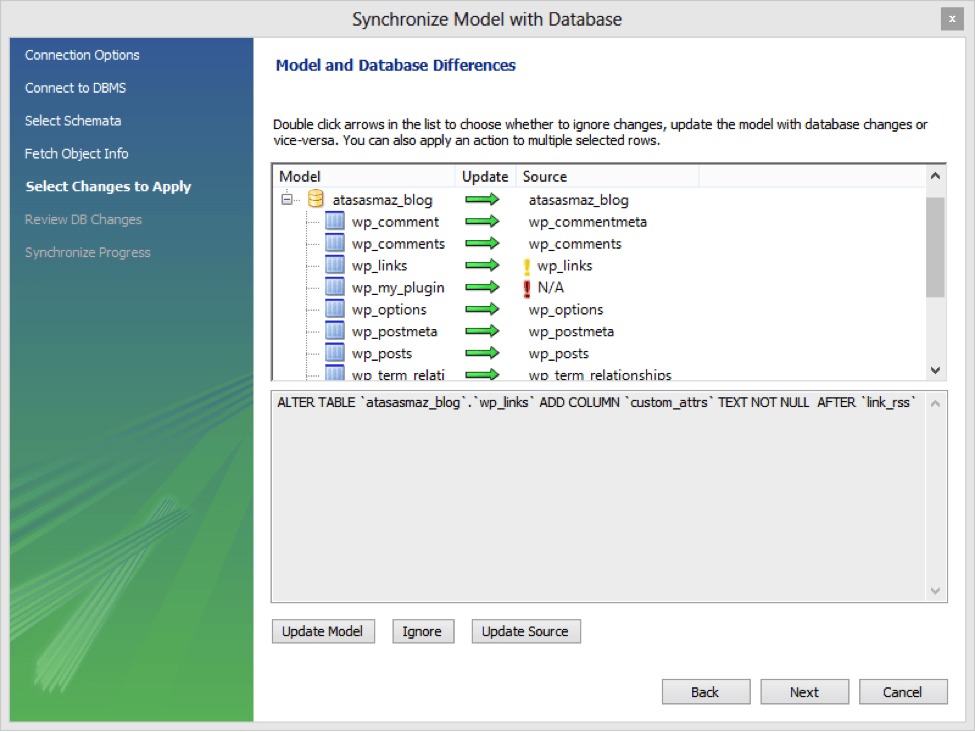Image resolution: width=975 pixels, height=732 pixels.
Task: Select the wp_comment model row text
Action: tap(395, 222)
